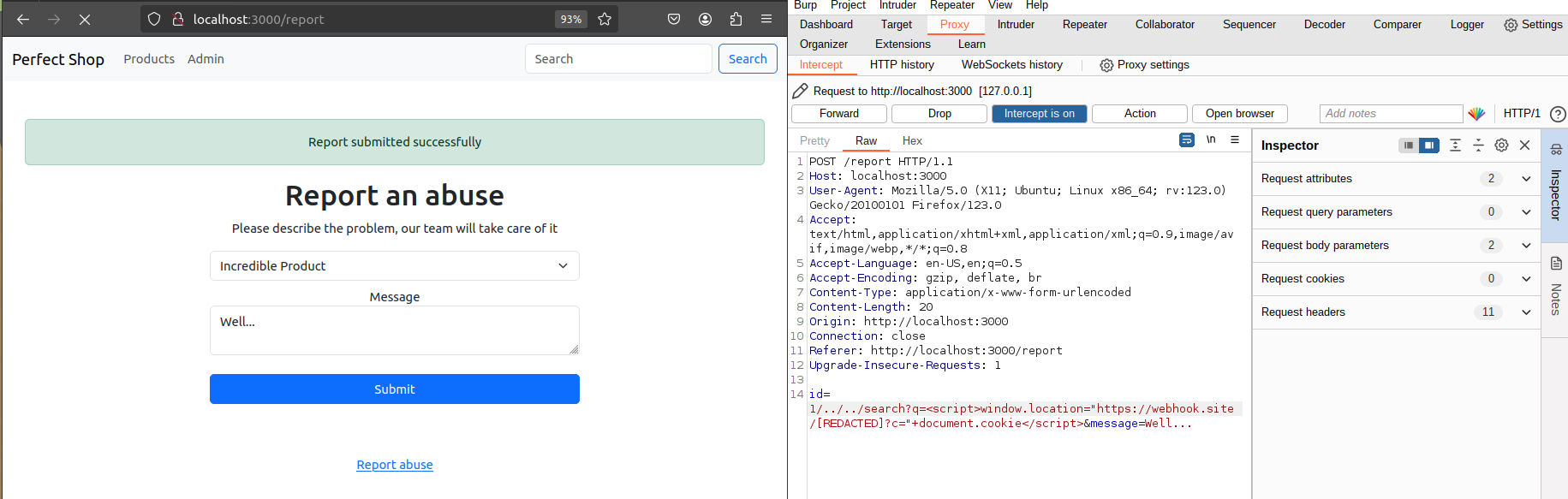Open the Admin nav link
This screenshot has height=499, width=1568.
206,59
